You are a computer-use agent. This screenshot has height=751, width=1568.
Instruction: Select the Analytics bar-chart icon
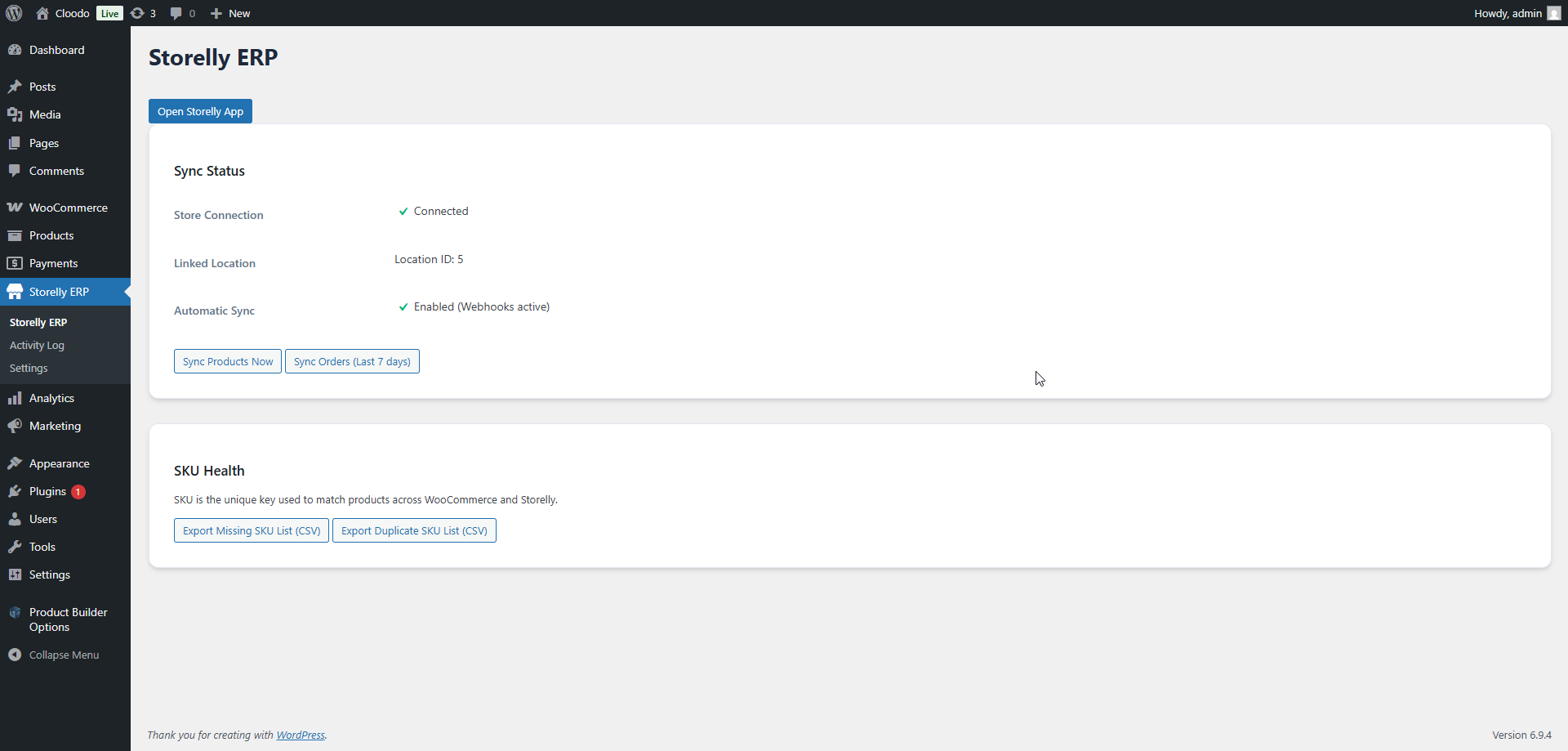click(x=15, y=398)
